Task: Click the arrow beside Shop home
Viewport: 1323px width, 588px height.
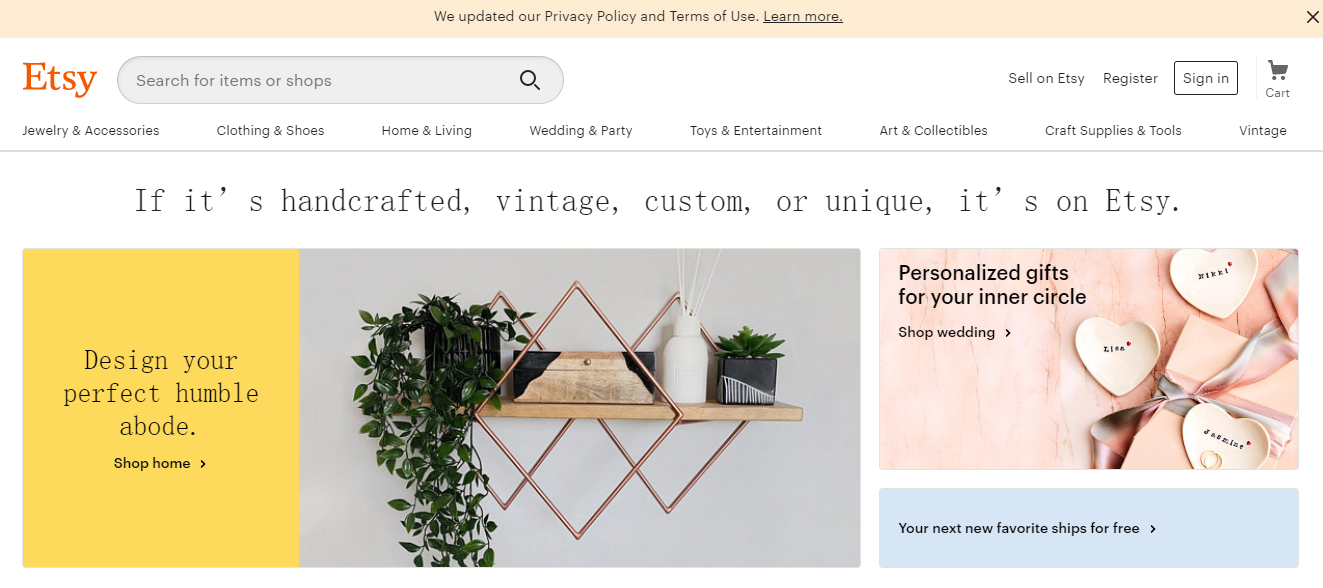Action: click(203, 464)
